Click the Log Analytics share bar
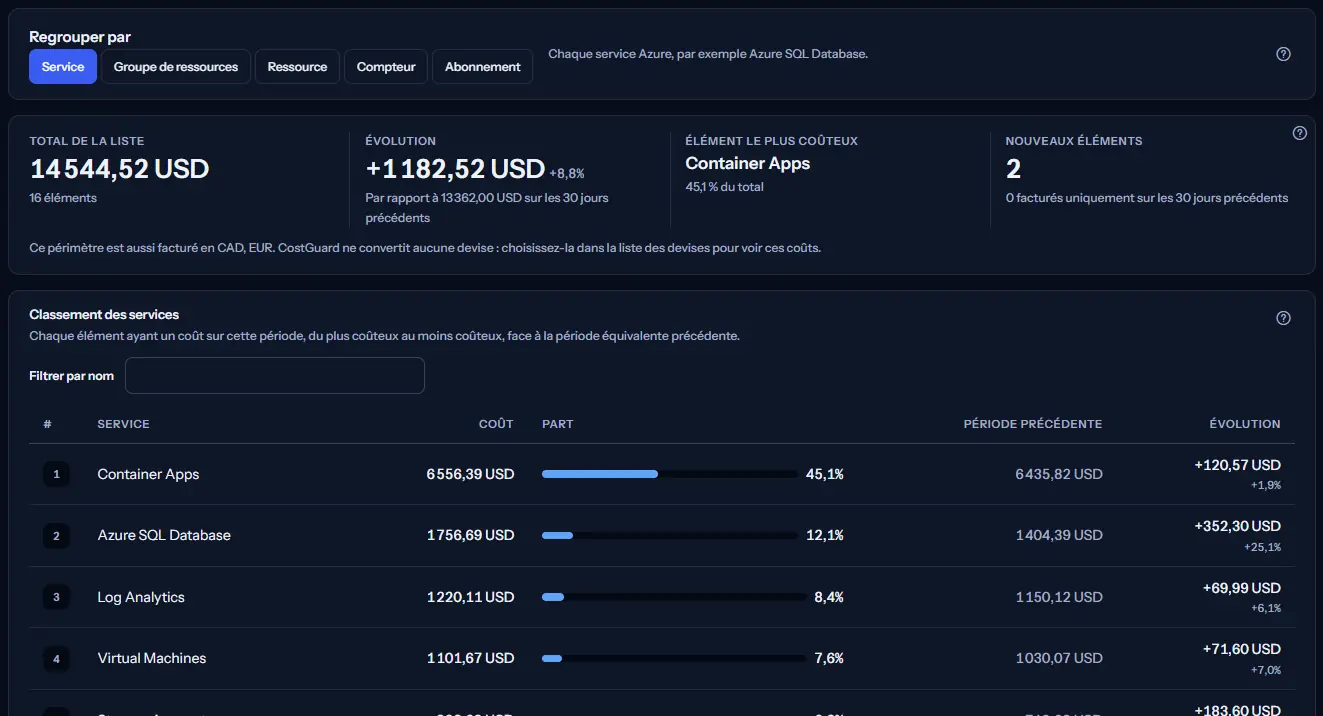This screenshot has height=716, width=1323. (x=674, y=597)
